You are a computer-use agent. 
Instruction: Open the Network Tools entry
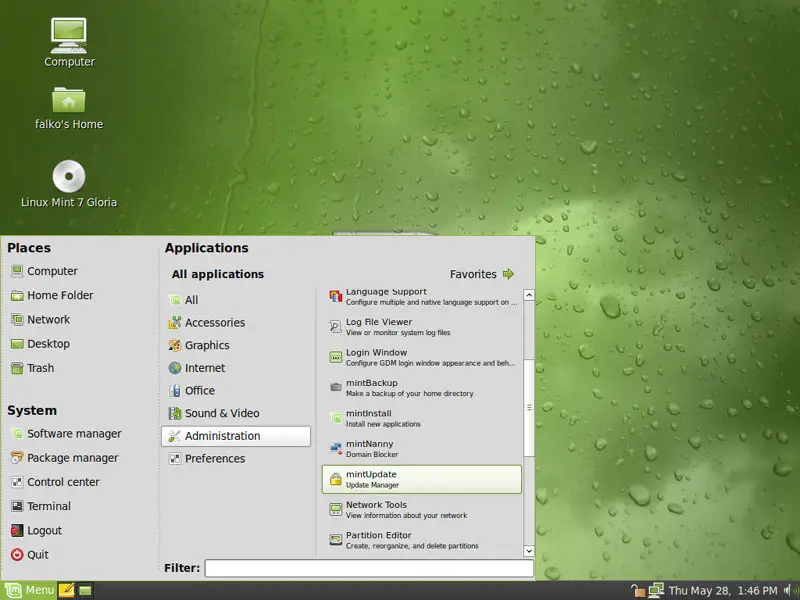coord(422,510)
